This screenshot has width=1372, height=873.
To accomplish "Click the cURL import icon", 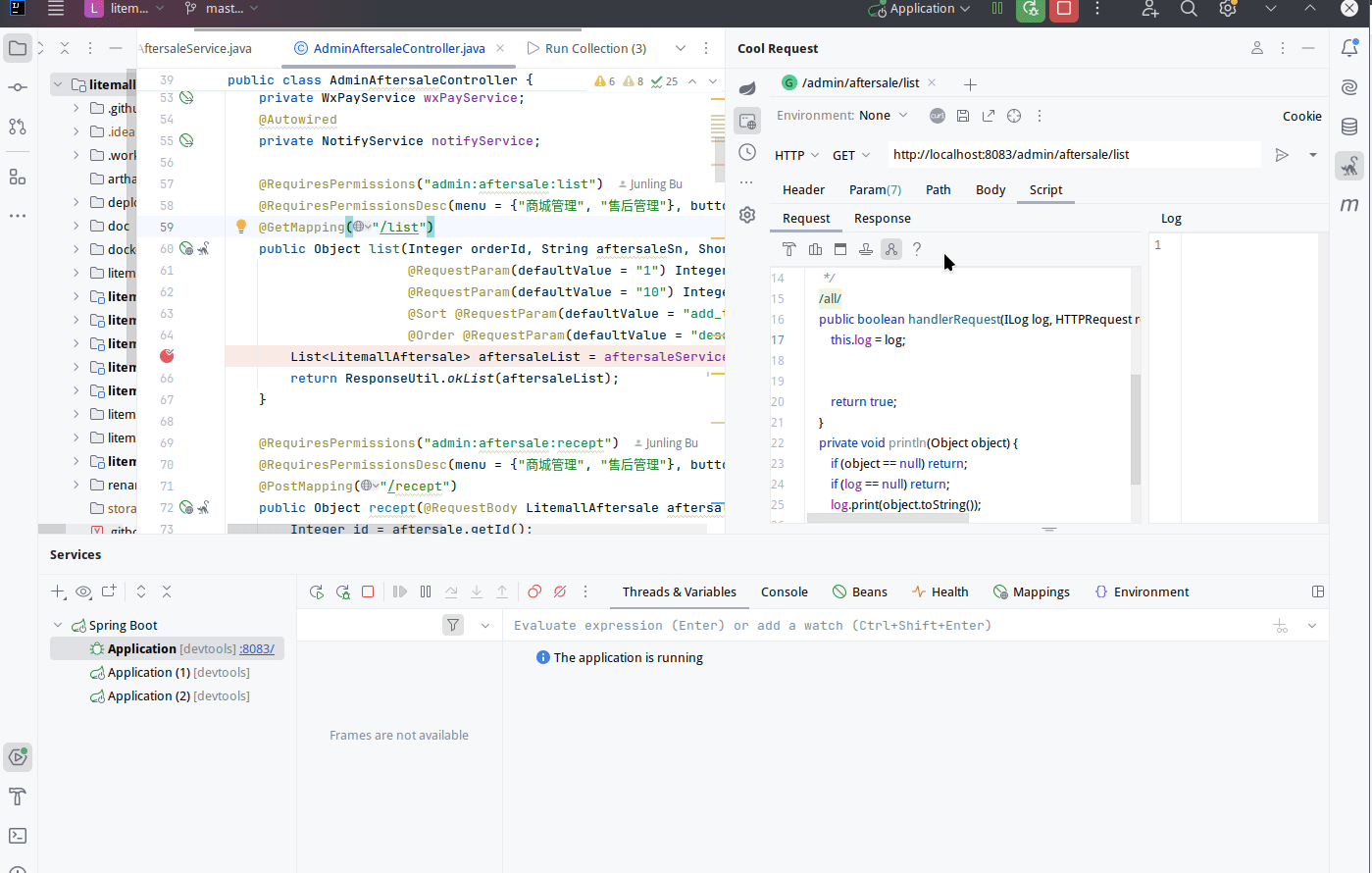I will point(938,116).
